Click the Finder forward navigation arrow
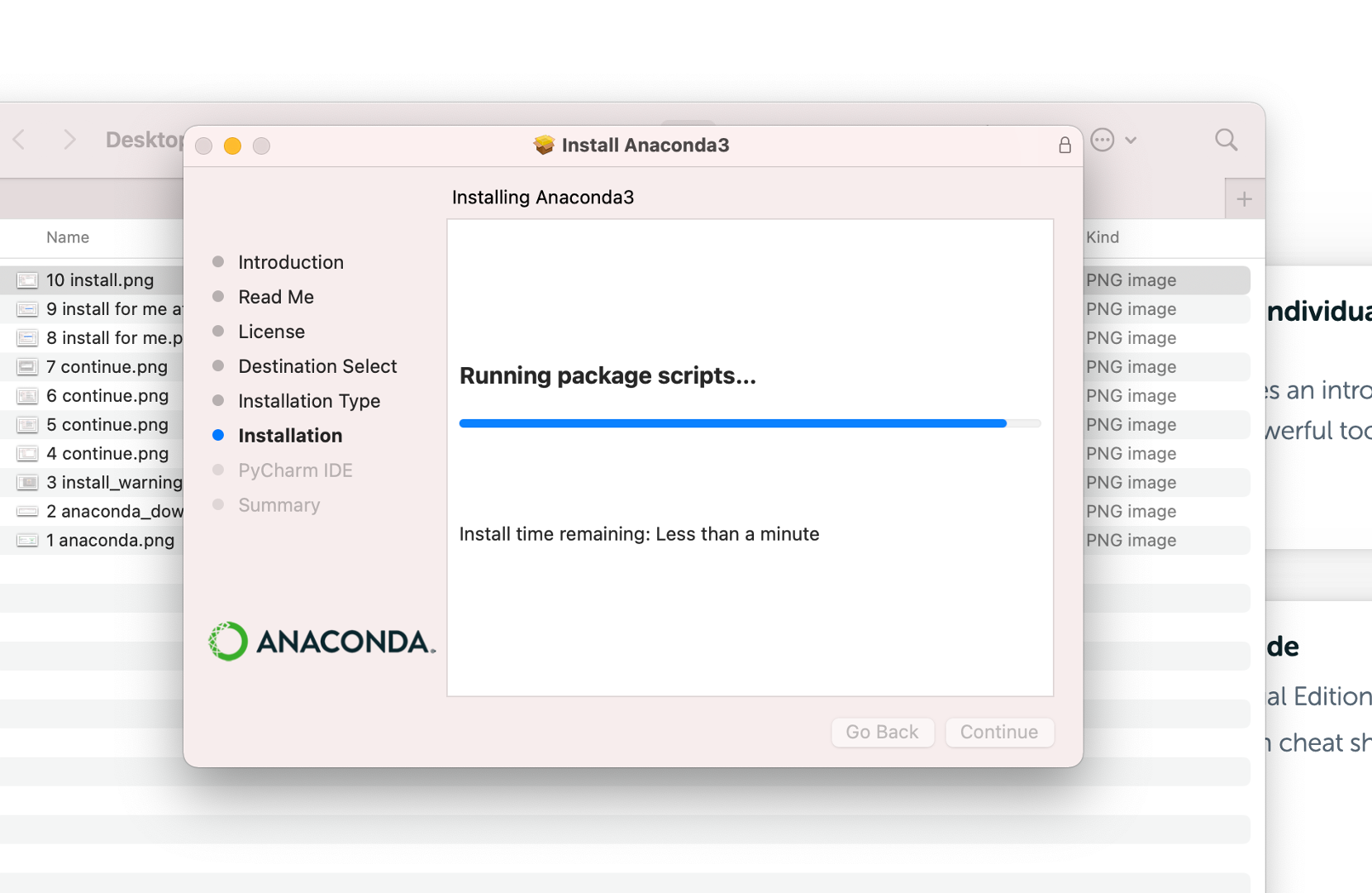 70,140
